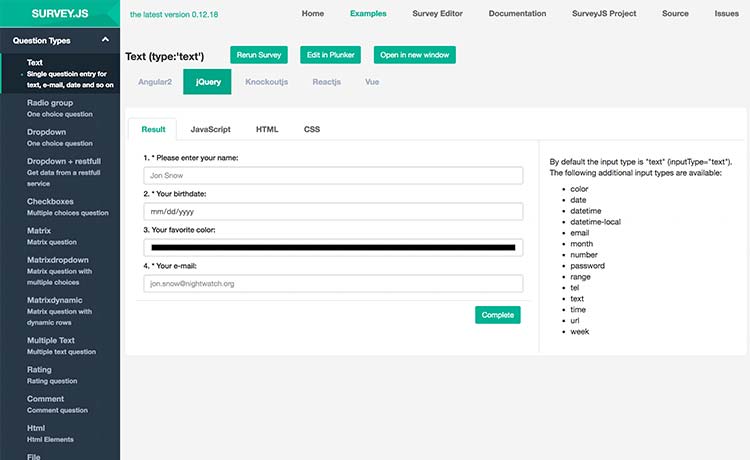Focus the e-mail input field
This screenshot has width=750, height=460.
click(x=333, y=284)
